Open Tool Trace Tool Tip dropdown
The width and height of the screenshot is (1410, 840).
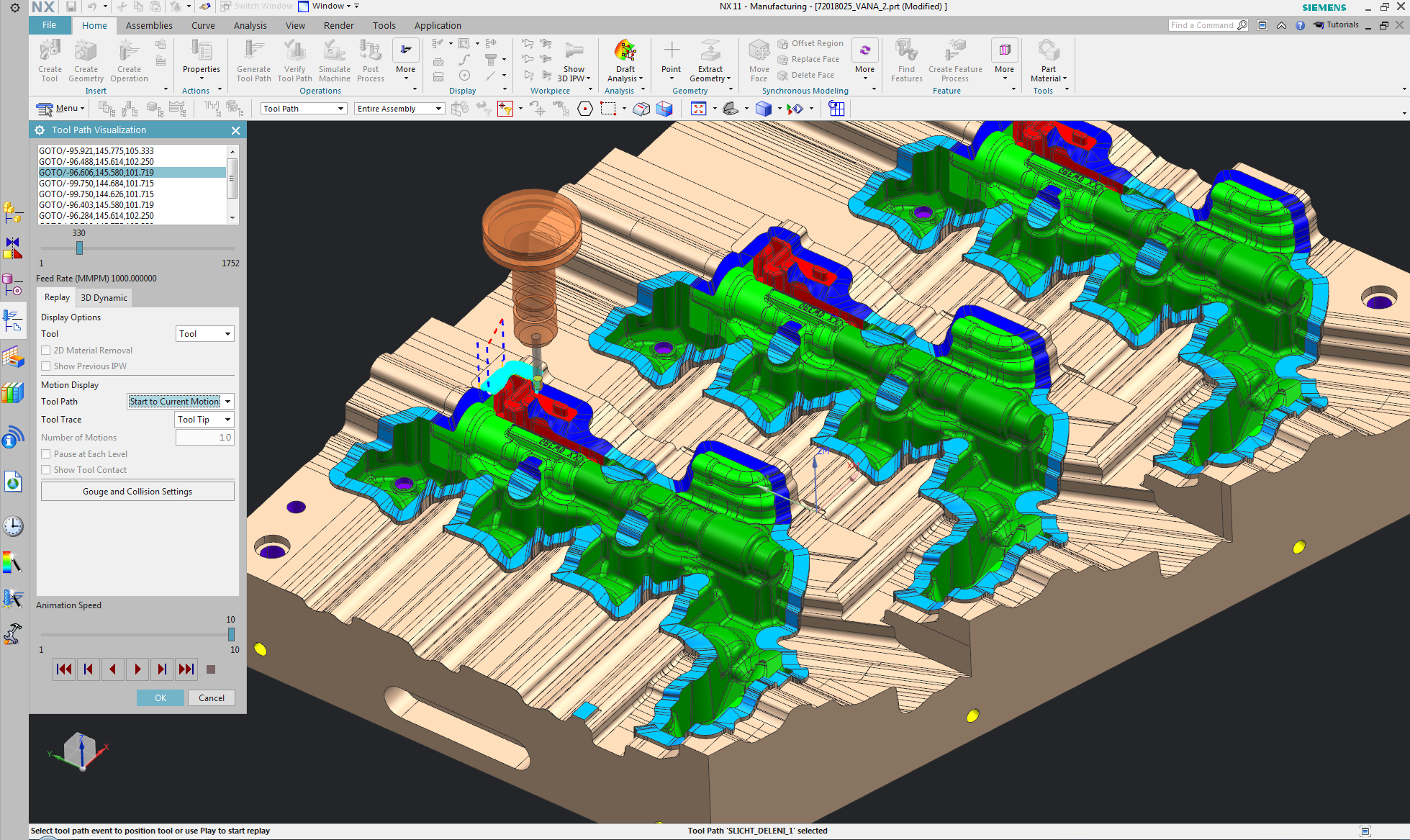point(205,420)
